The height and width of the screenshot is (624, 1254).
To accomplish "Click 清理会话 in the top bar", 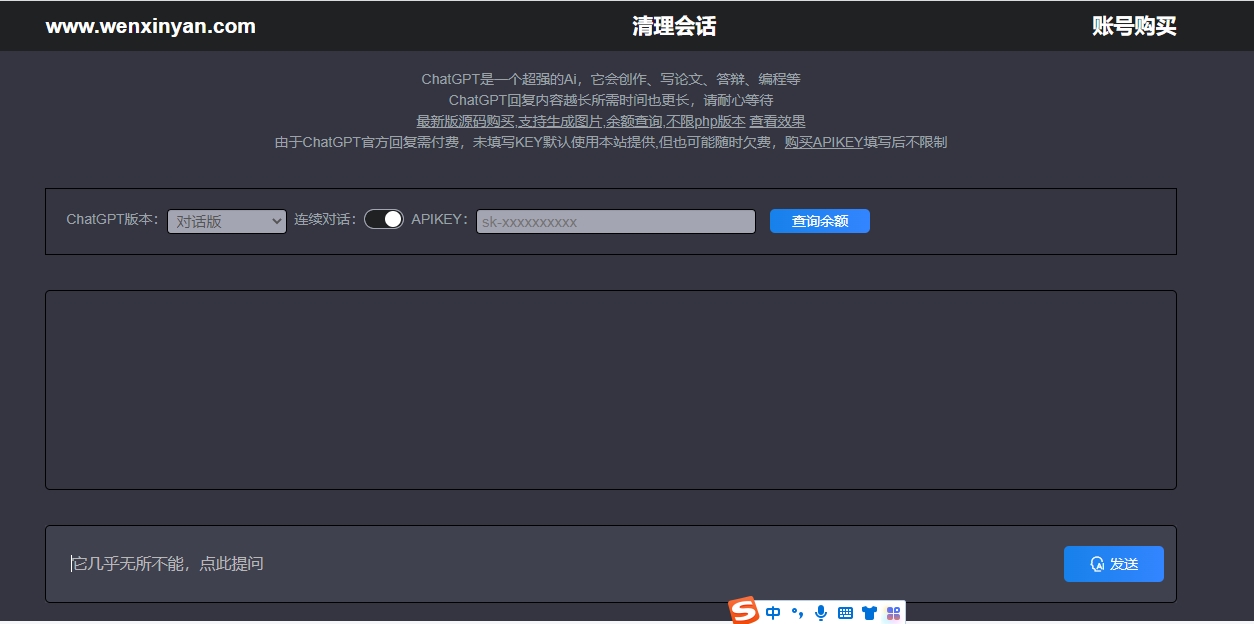I will click(674, 26).
